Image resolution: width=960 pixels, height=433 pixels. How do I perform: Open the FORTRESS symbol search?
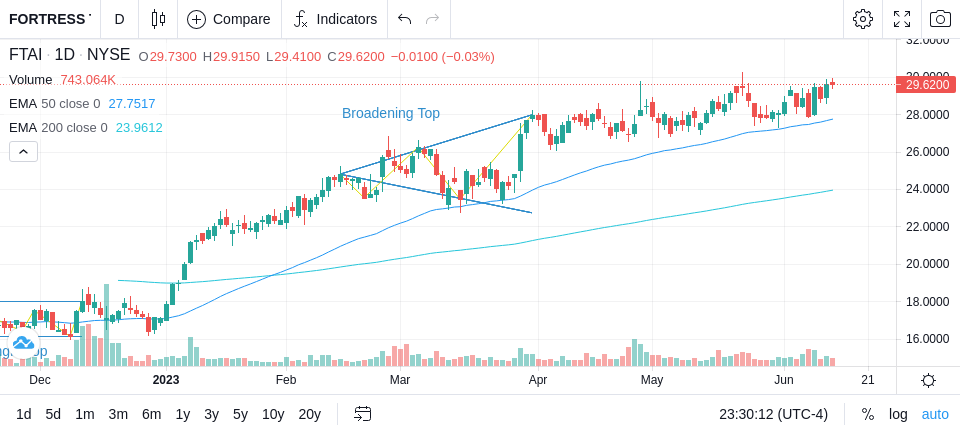click(x=50, y=19)
